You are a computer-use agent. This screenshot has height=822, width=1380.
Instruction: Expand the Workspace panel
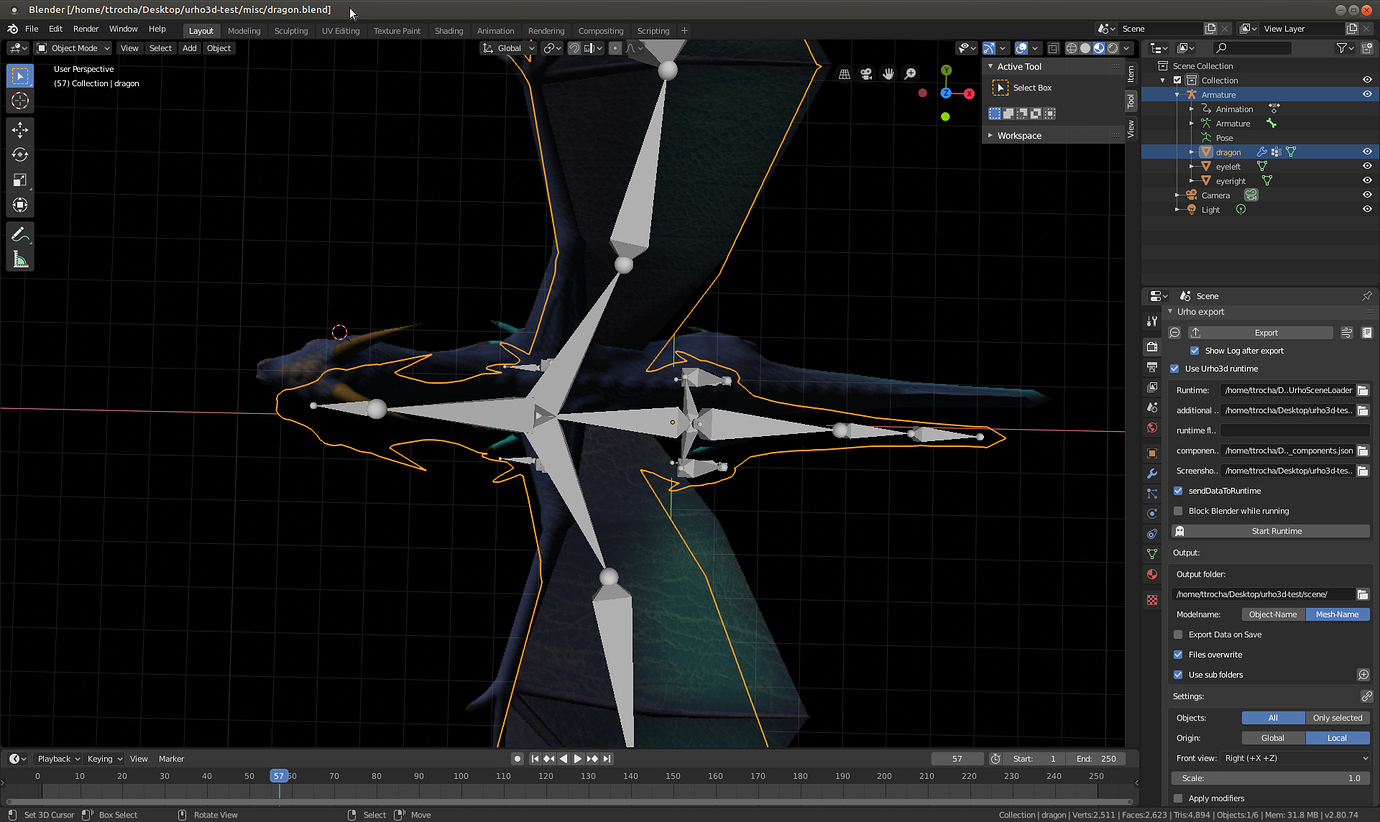click(x=991, y=135)
